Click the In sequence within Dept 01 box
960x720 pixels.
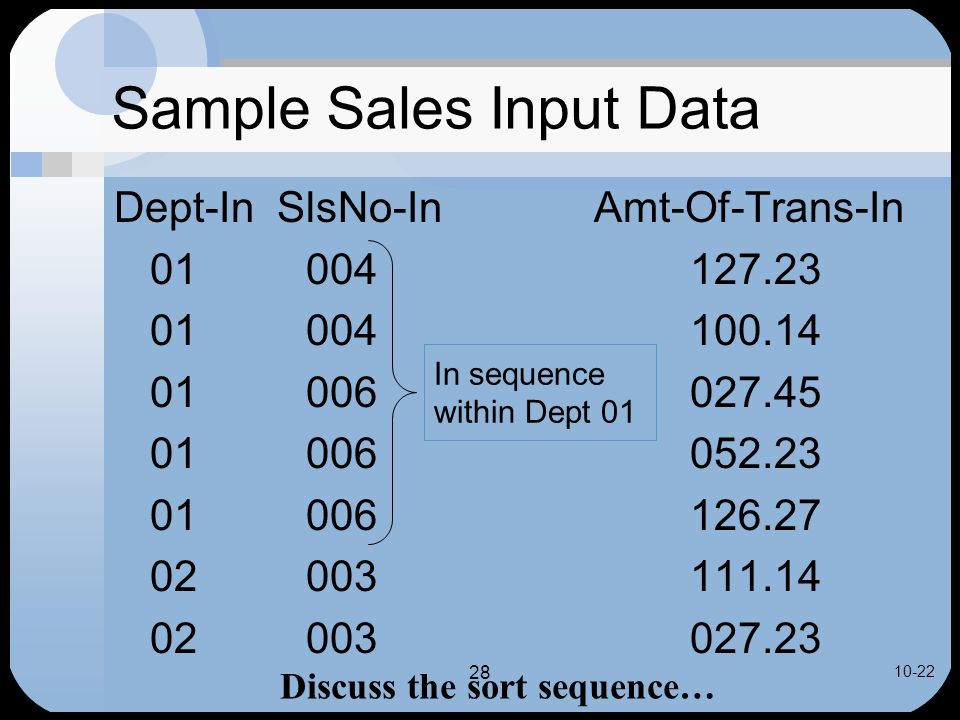[x=540, y=392]
